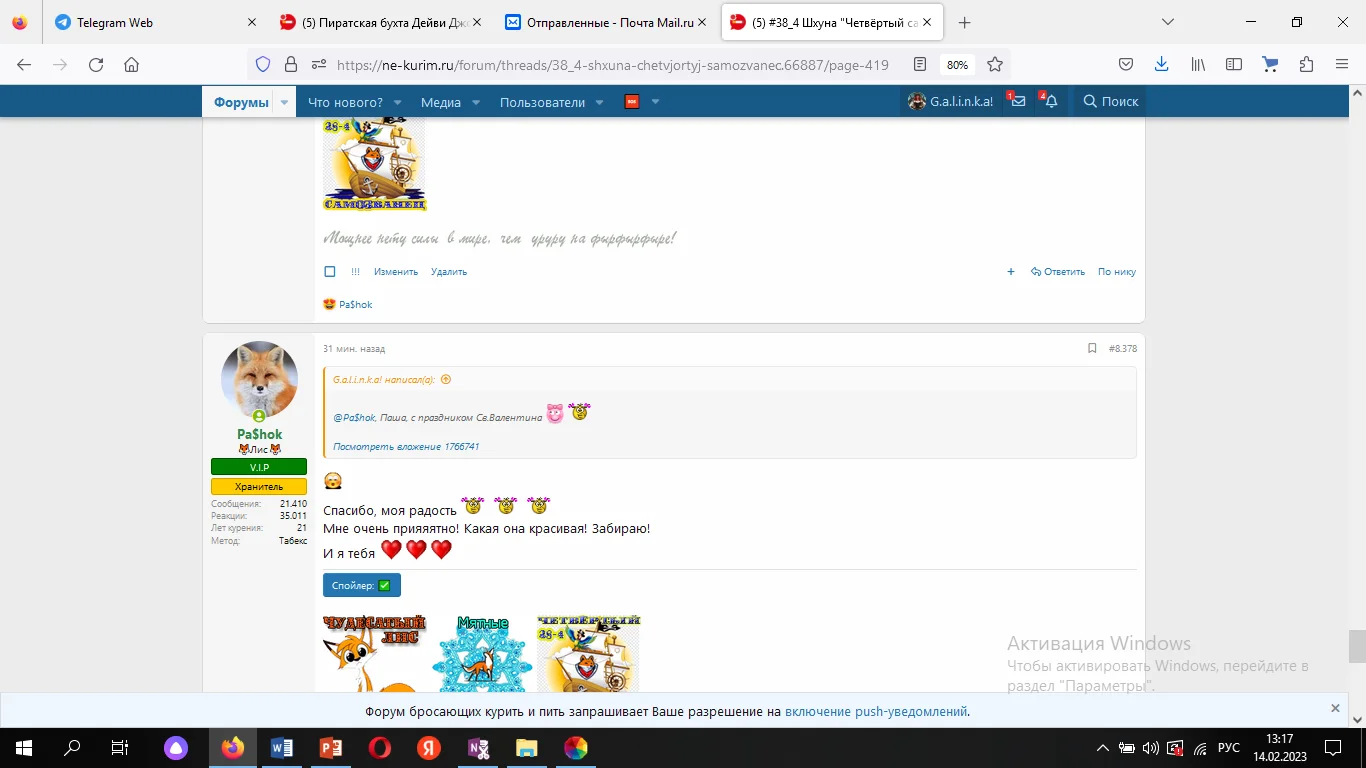
Task: Reload the current forum page
Action: 96,64
